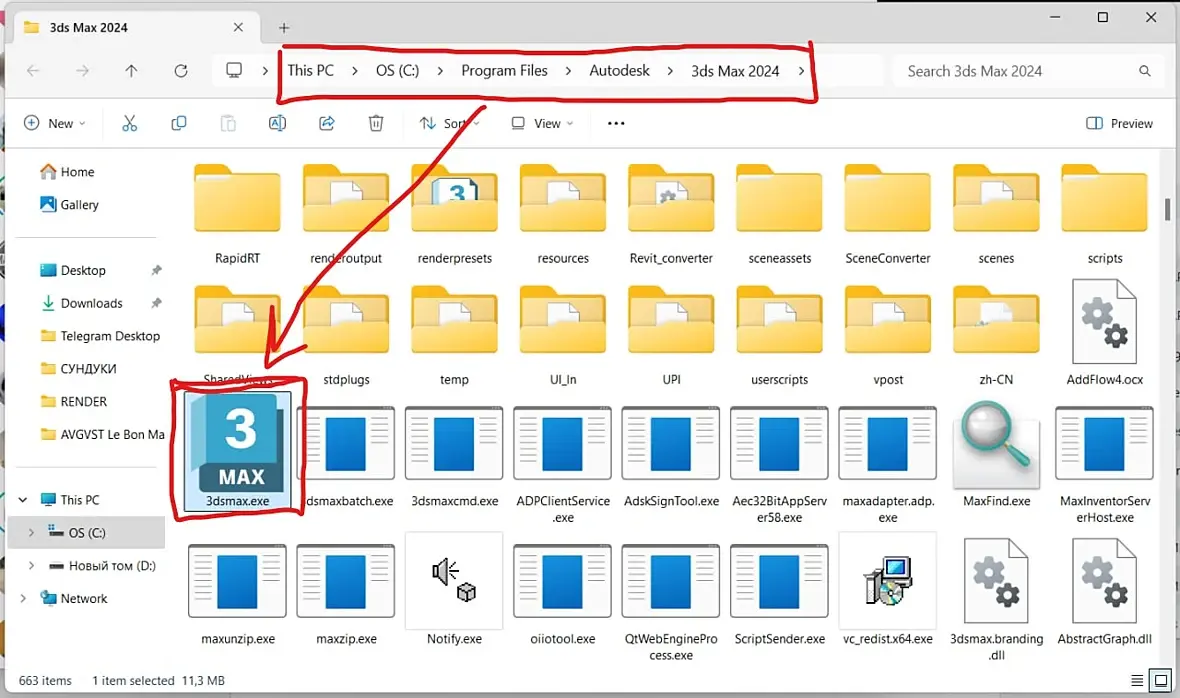Select the ADPClientService.exe file icon
The width and height of the screenshot is (1180, 698).
pyautogui.click(x=562, y=444)
